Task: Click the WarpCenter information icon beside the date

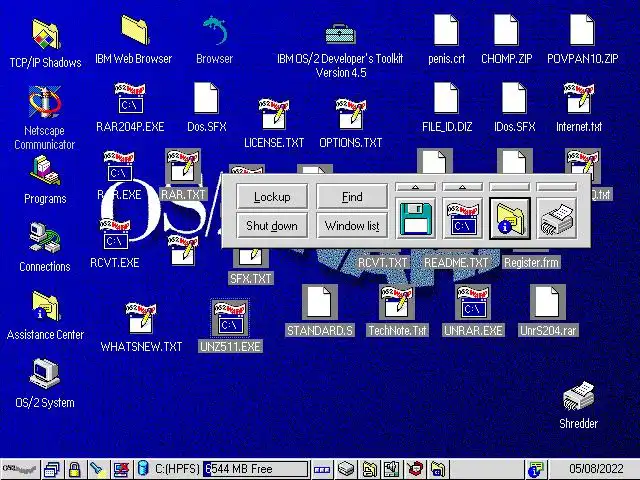Action: (535, 469)
